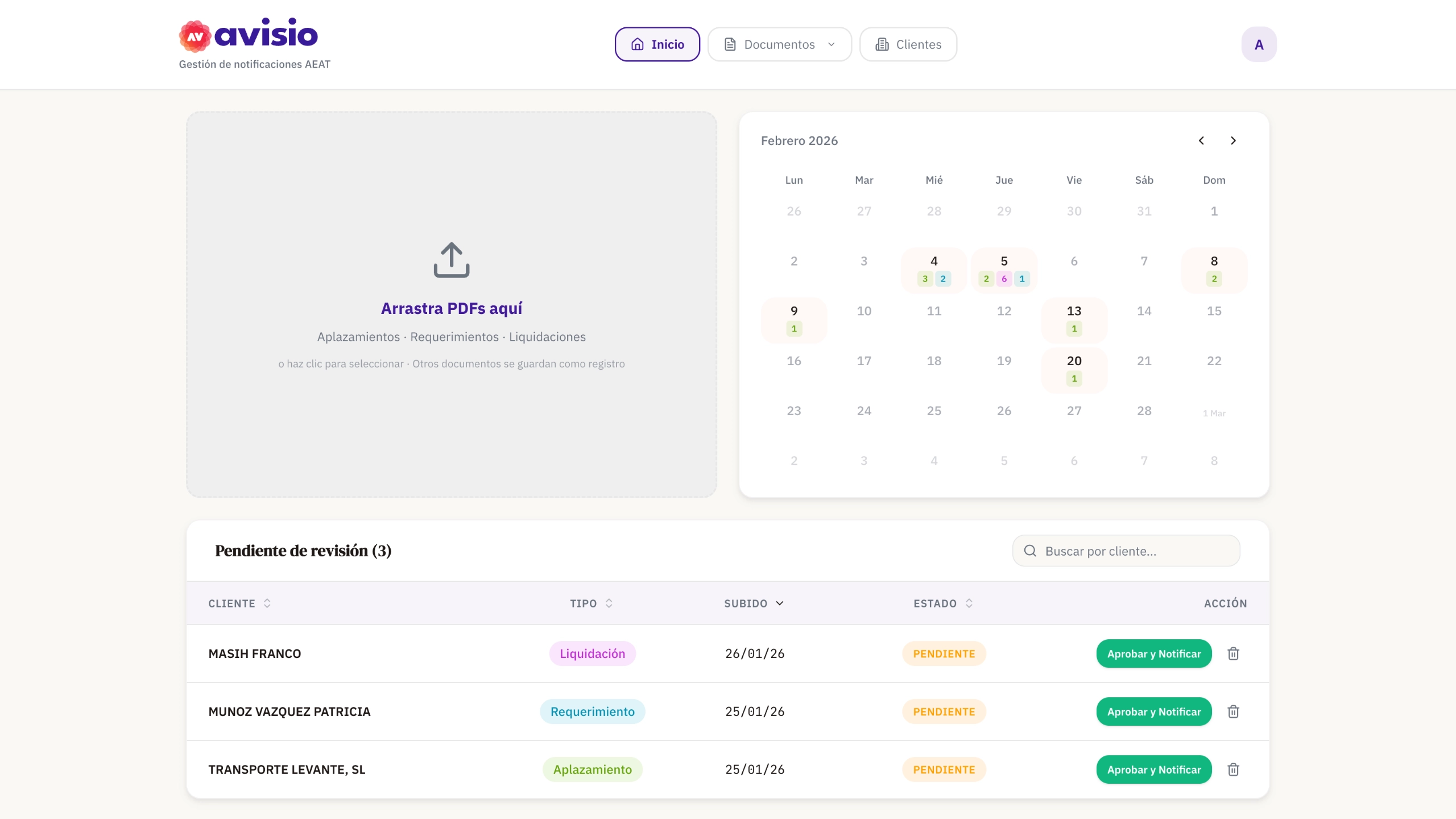Aprobar y Notificar for TRANSPORTE LEVANTE, SL
1456x819 pixels.
1153,769
